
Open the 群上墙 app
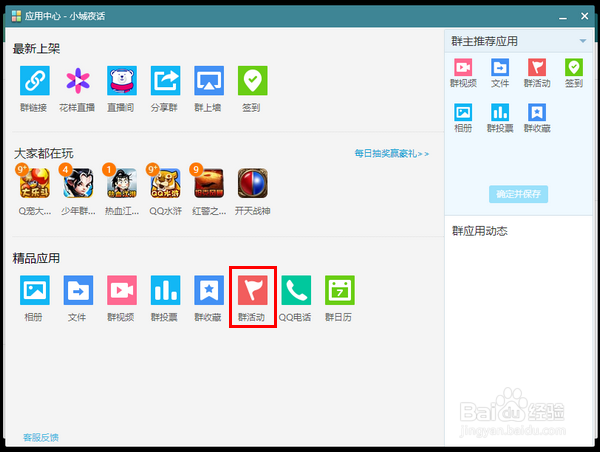pos(209,81)
